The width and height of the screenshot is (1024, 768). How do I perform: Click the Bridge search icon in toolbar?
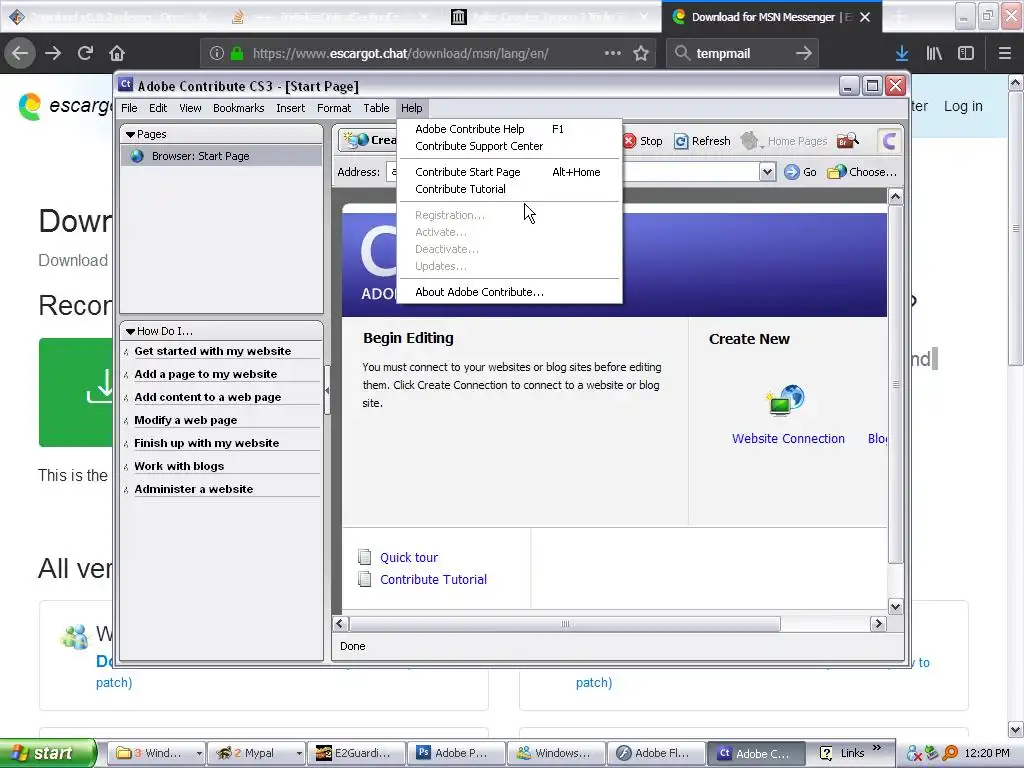click(848, 140)
